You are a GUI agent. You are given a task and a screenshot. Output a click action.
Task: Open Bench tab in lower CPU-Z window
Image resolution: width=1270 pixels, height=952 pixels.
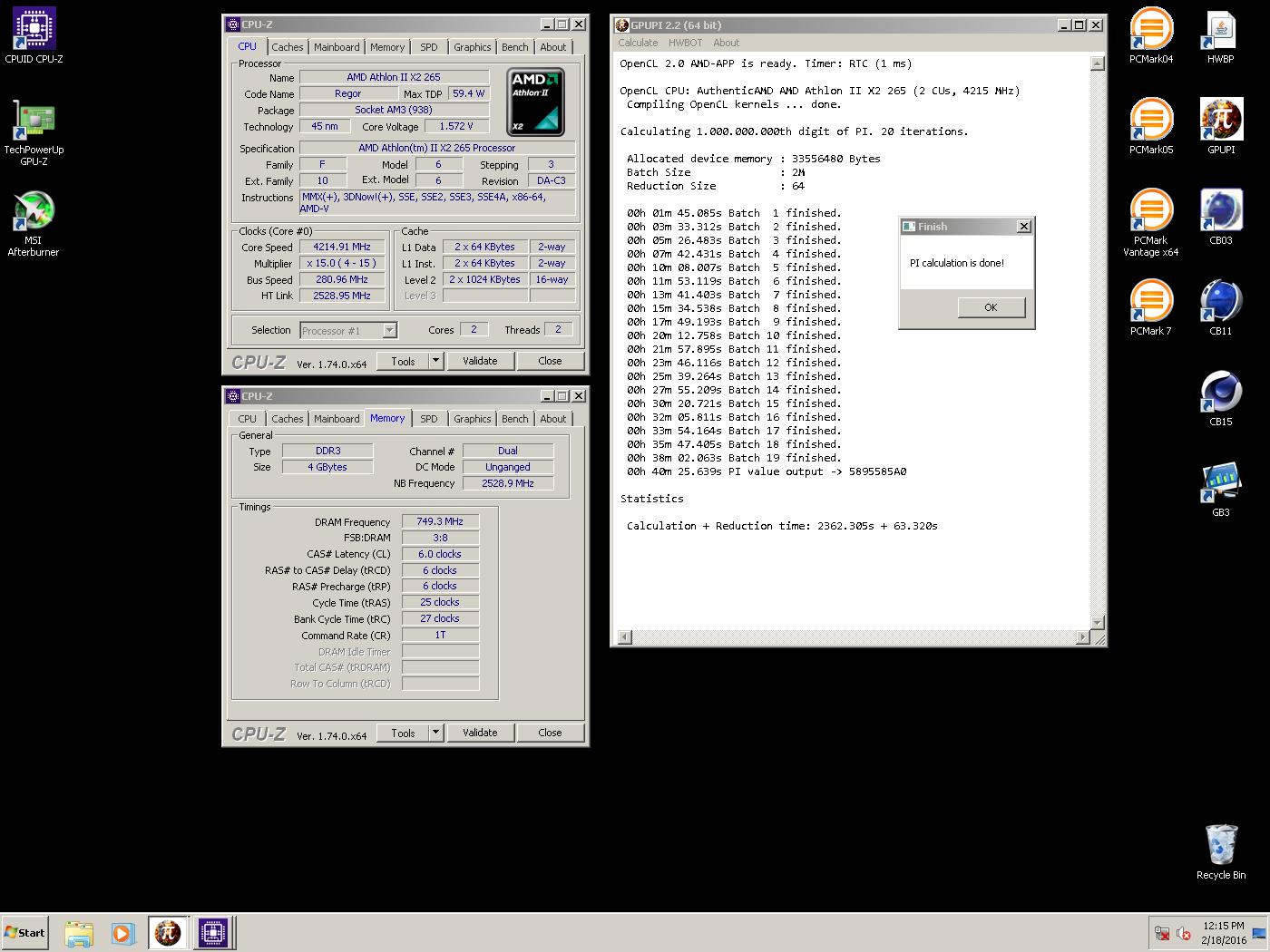[514, 419]
